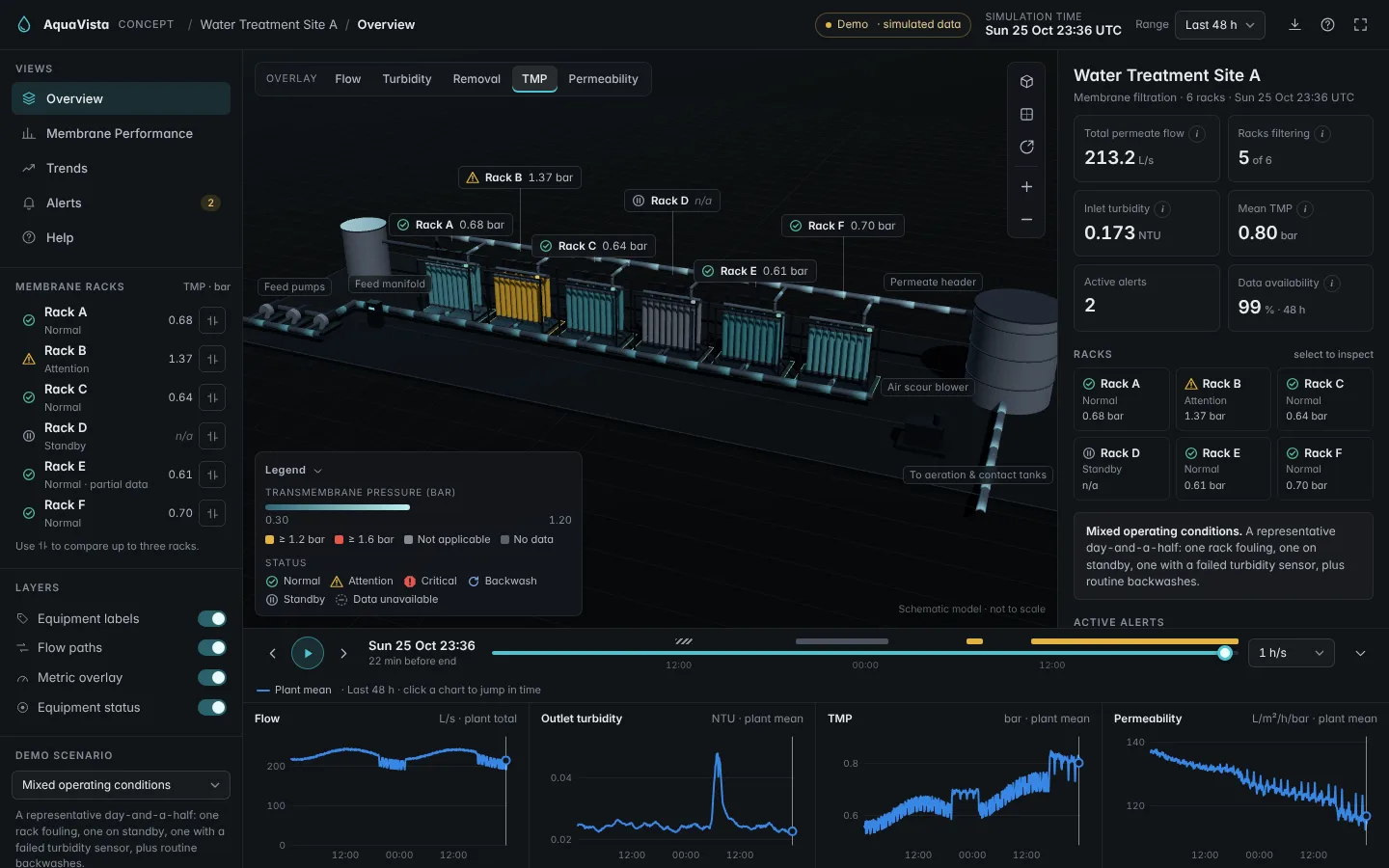Download the data export icon

click(x=1294, y=25)
